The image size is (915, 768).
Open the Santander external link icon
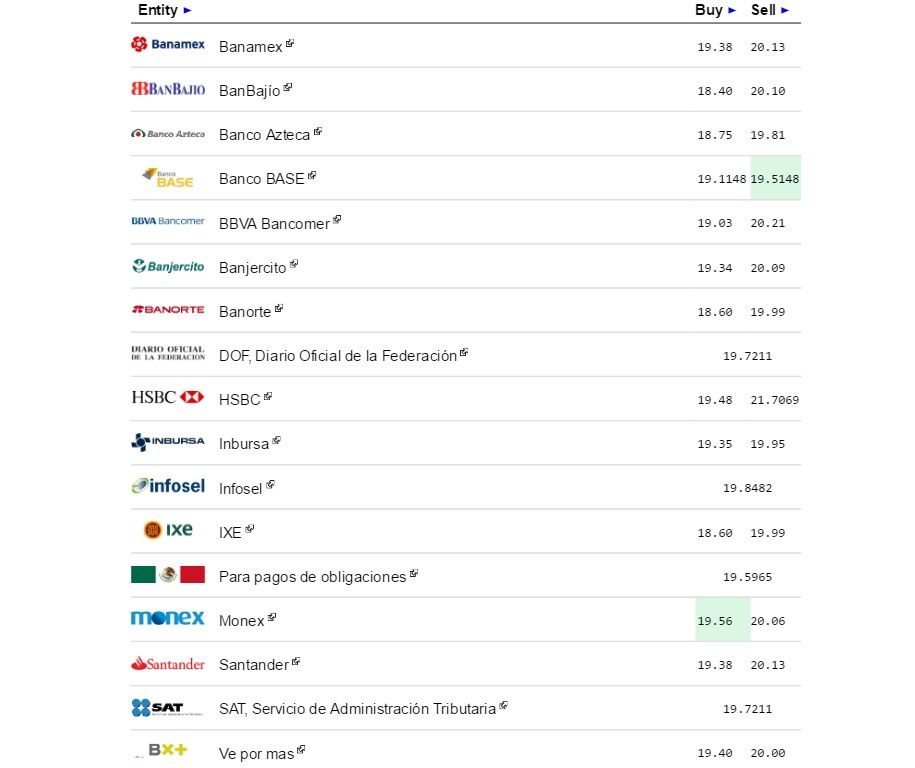tap(296, 659)
